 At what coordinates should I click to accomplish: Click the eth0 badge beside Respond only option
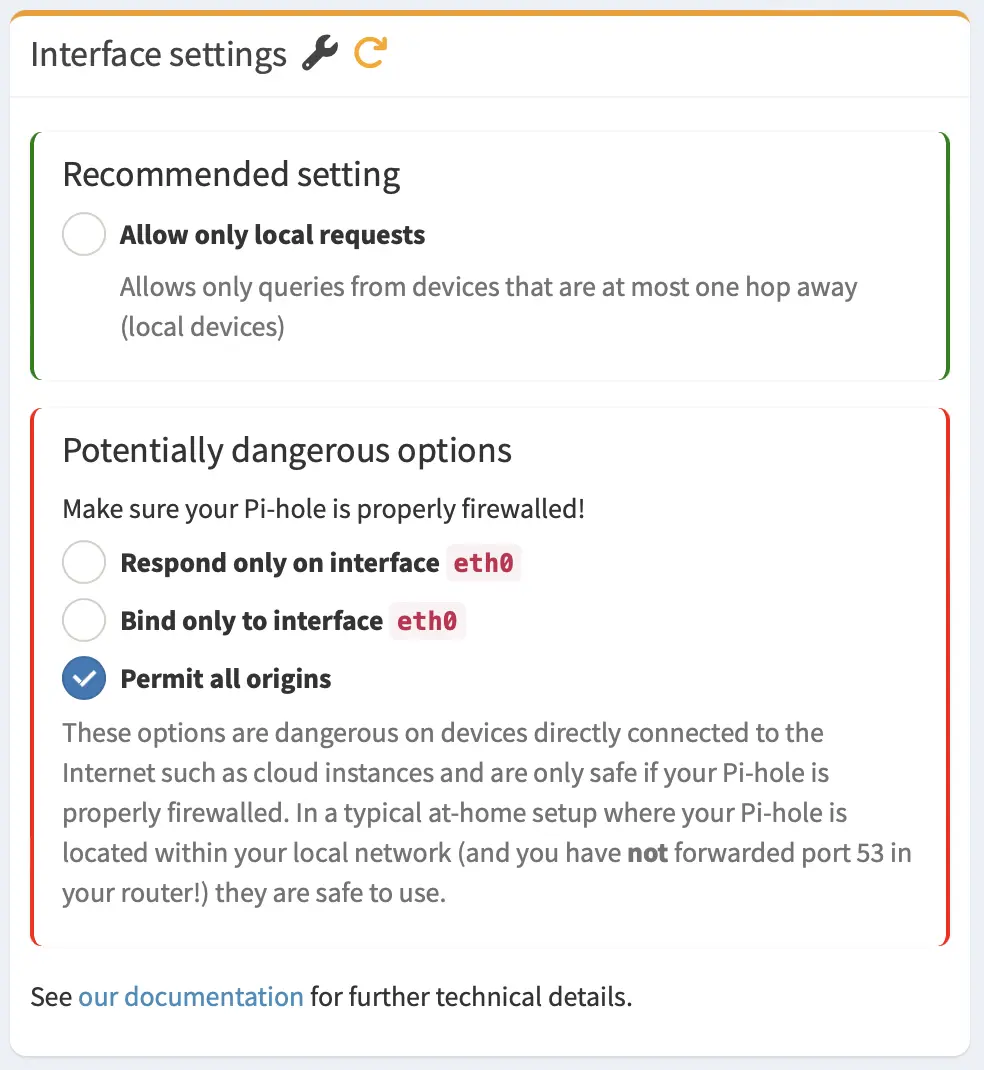(x=483, y=562)
